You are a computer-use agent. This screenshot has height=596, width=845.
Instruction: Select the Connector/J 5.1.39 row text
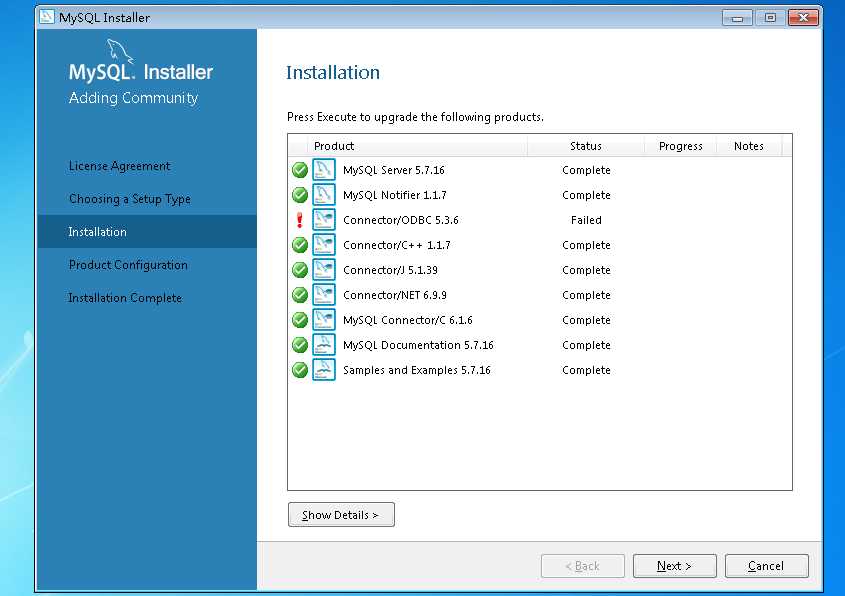coord(390,269)
